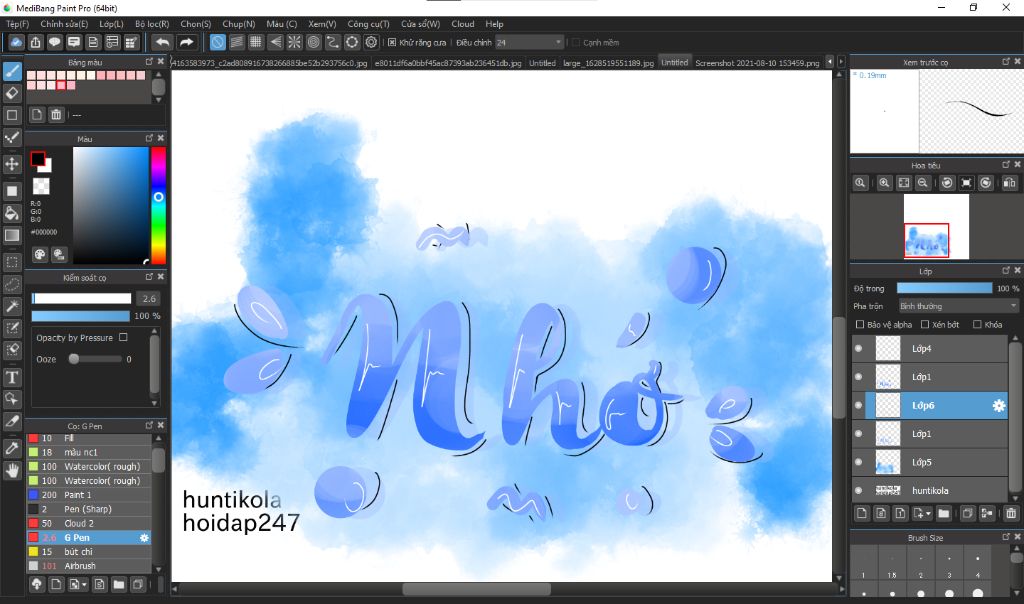The height and width of the screenshot is (604, 1024).
Task: Toggle the Khử răng cưa checkbox
Action: pos(392,42)
